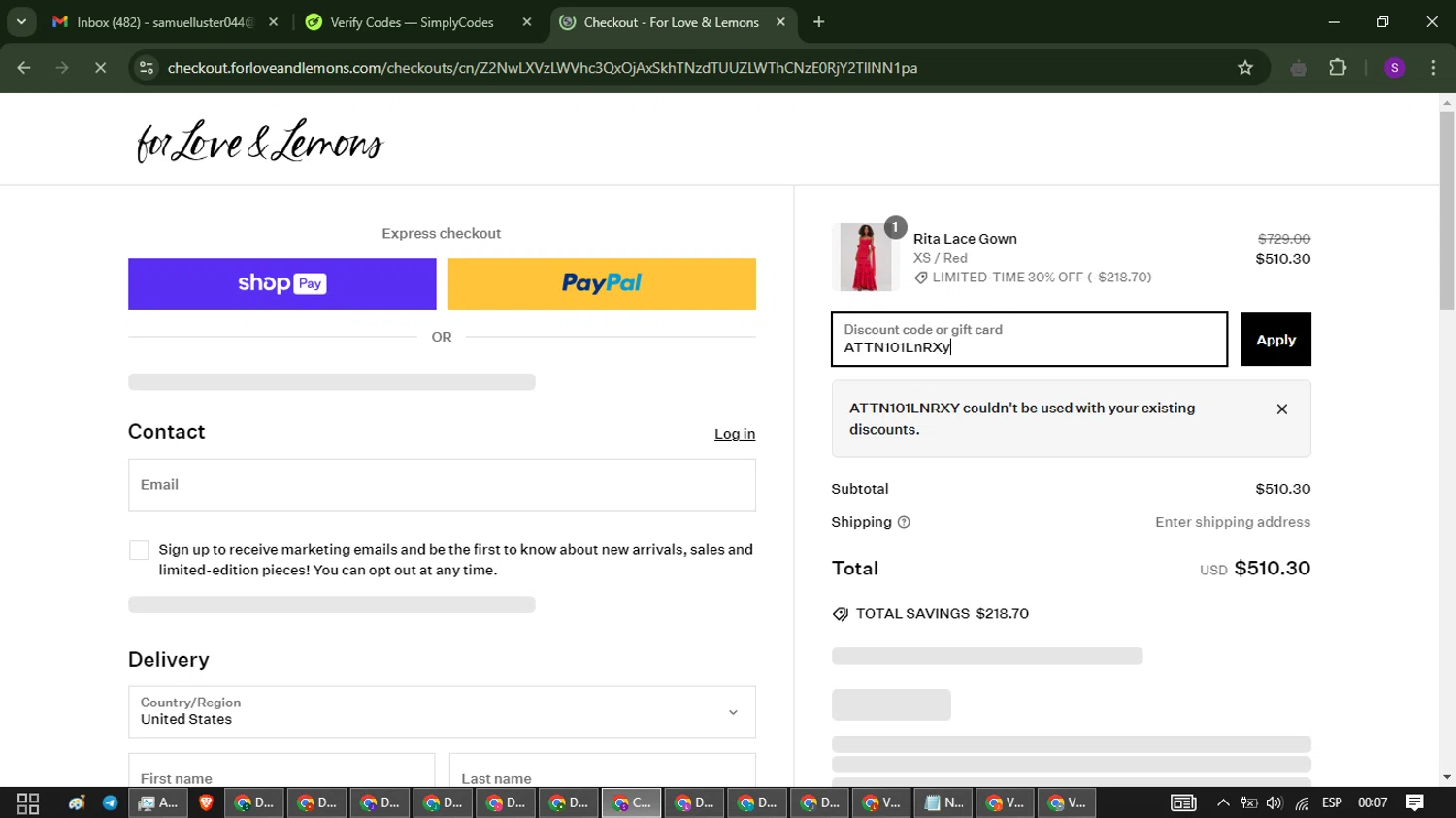The height and width of the screenshot is (818, 1456).
Task: Open the notification center icon
Action: point(1415,802)
